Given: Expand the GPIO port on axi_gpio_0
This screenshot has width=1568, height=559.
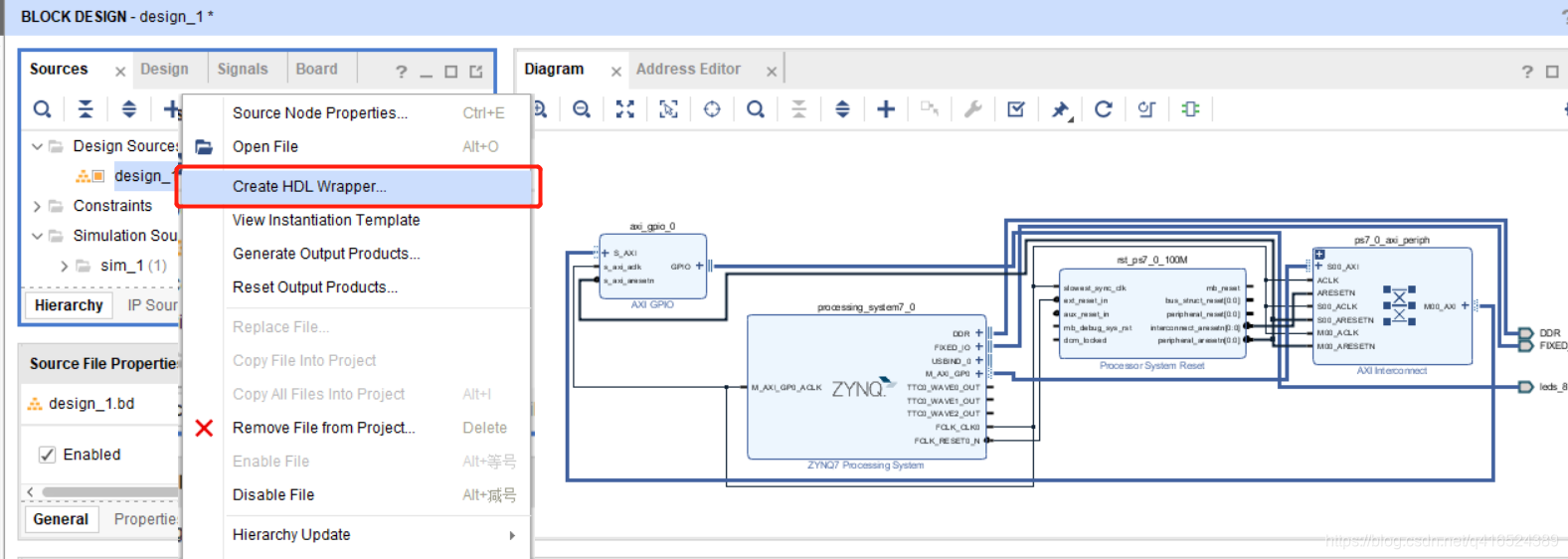Looking at the screenshot, I should tap(699, 267).
